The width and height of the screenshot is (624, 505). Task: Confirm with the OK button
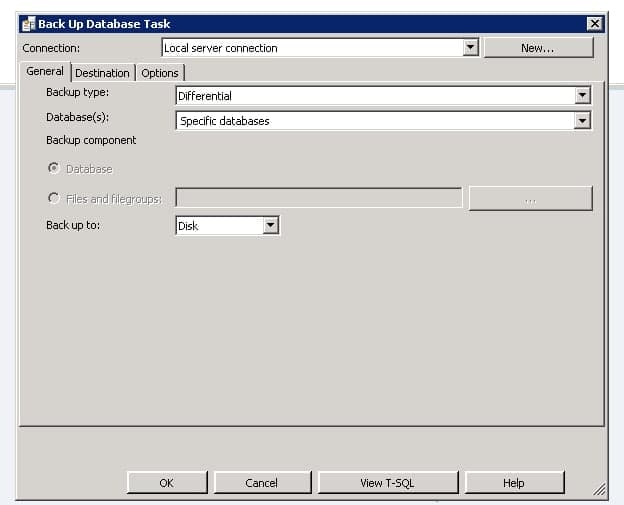(x=167, y=483)
